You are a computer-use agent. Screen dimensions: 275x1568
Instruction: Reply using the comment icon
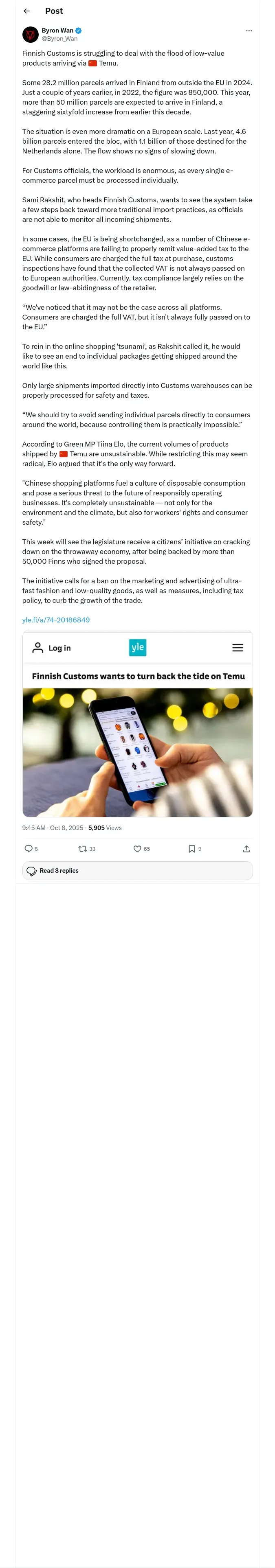(28, 849)
